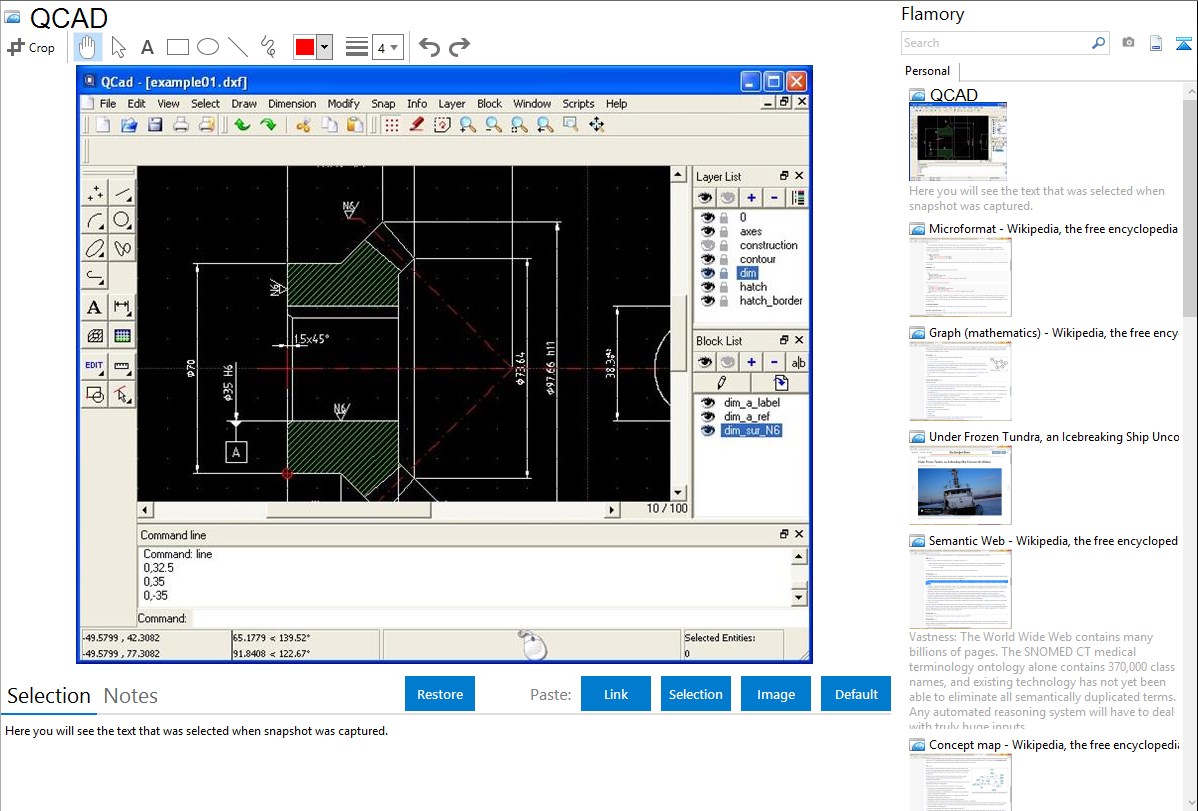Hide the dim_a_label block
This screenshot has height=811, width=1198.
[x=708, y=403]
